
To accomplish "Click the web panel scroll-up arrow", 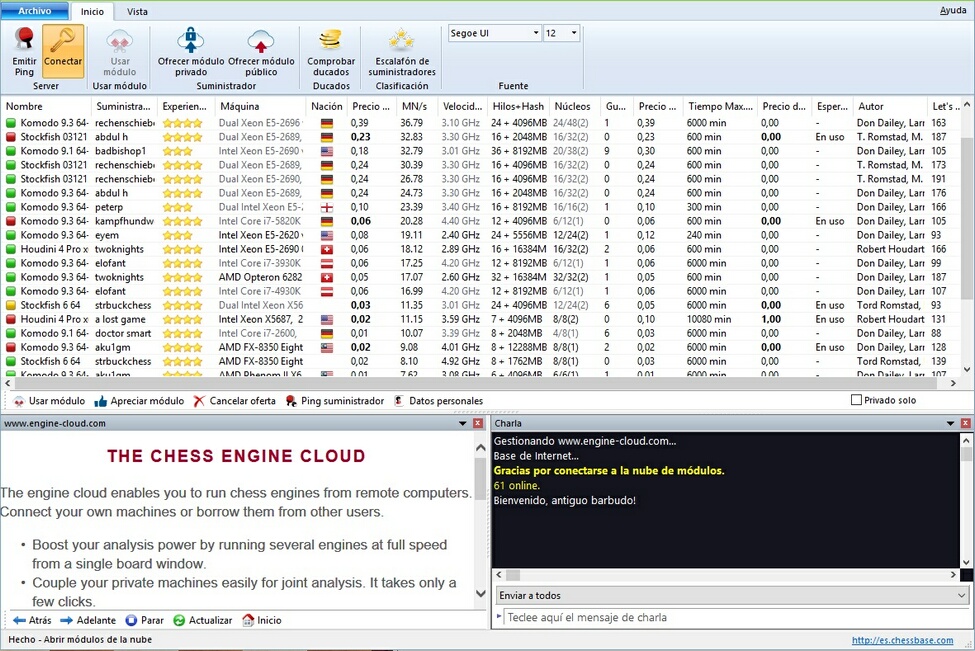I will (x=481, y=448).
